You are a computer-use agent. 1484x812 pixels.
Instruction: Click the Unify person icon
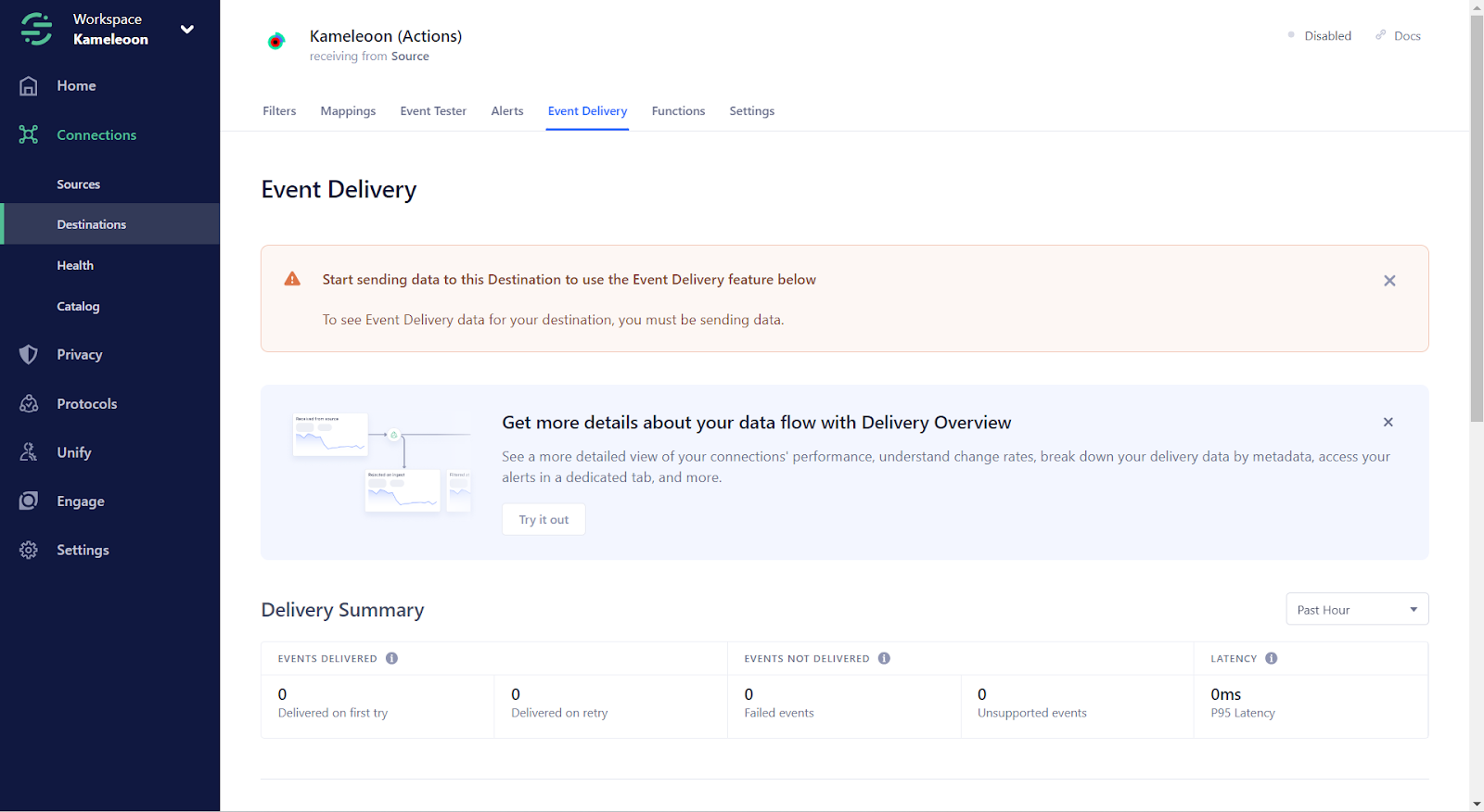coord(29,452)
